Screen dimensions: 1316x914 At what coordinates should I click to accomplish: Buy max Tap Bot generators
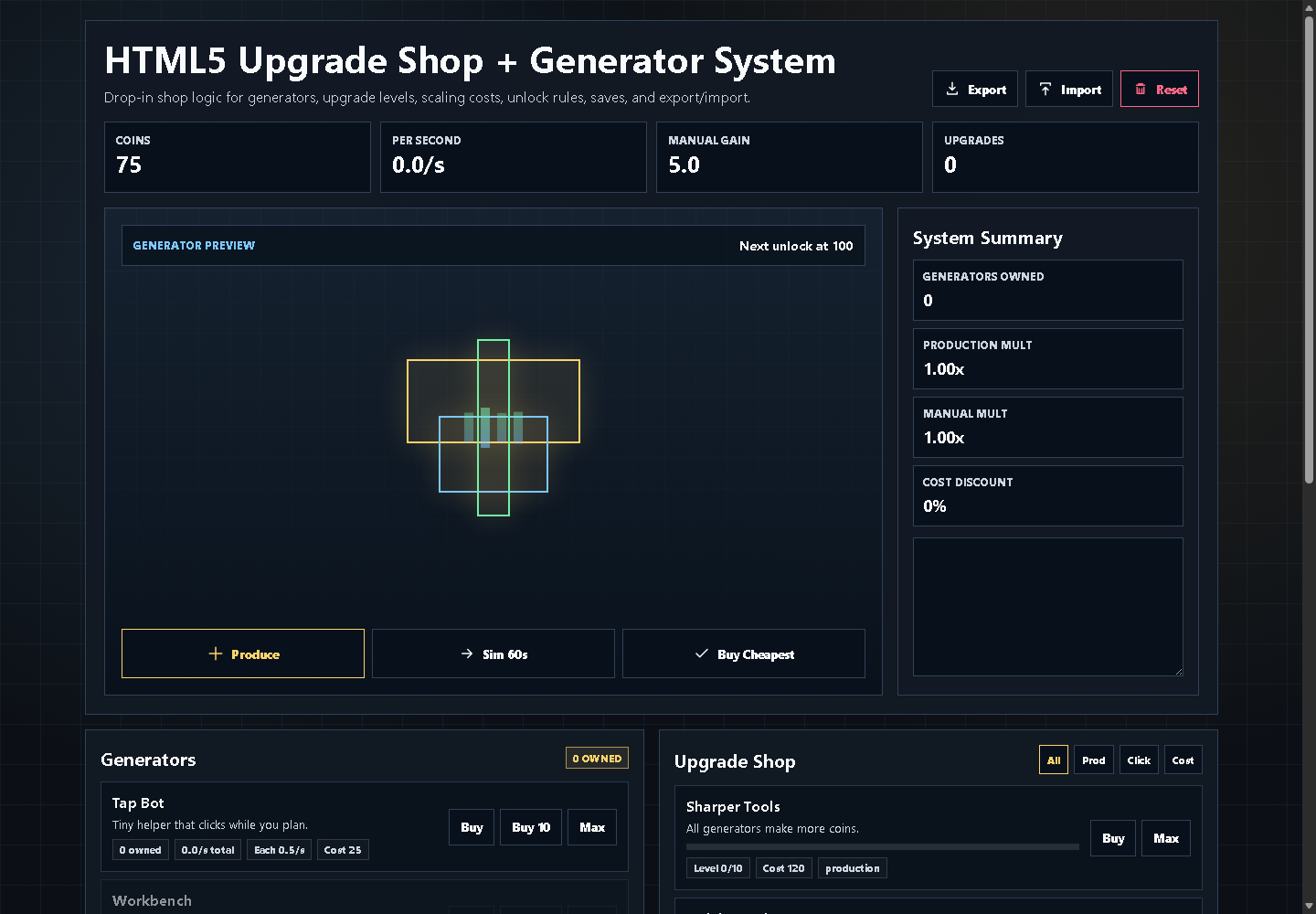click(x=592, y=827)
